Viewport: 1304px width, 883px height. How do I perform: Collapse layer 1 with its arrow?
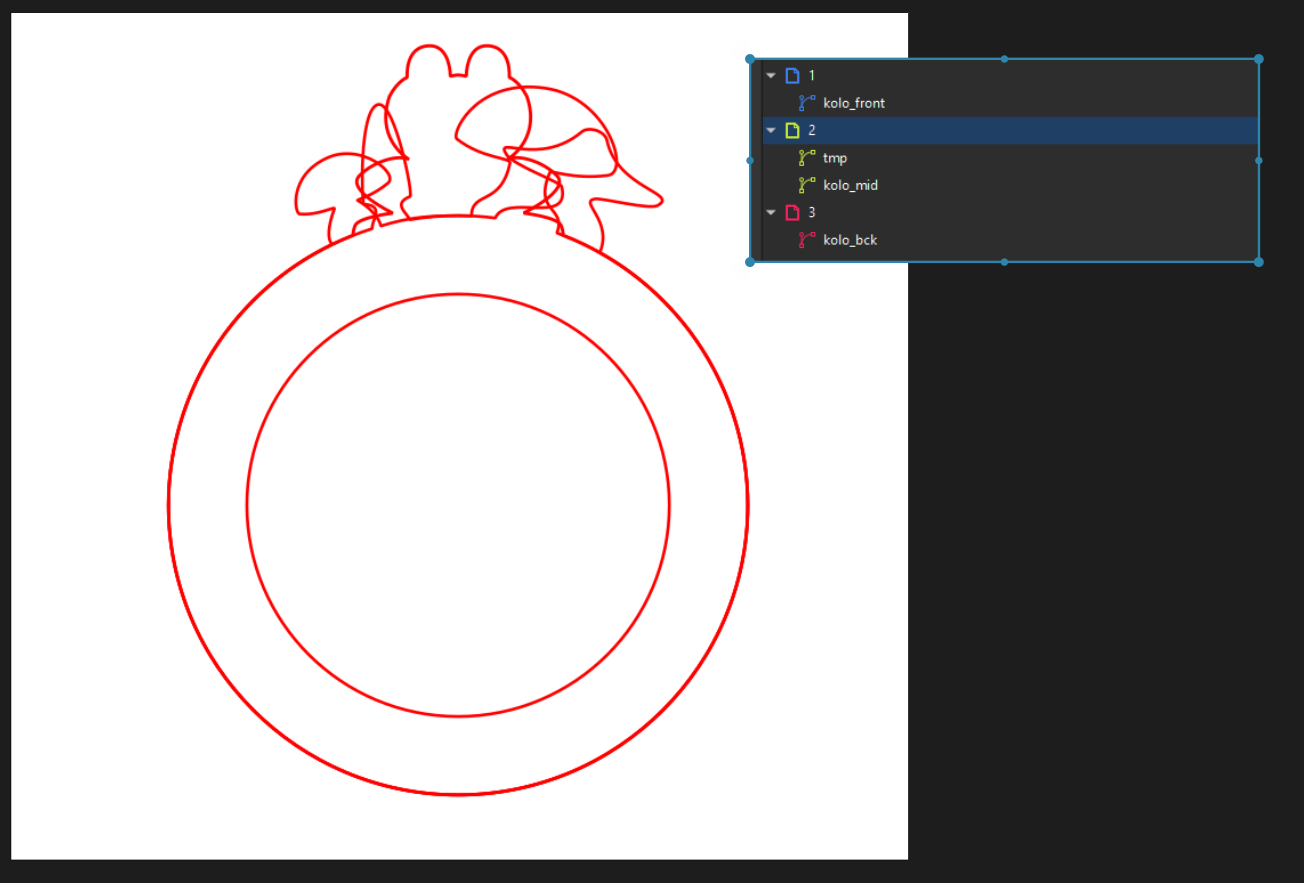click(x=771, y=76)
